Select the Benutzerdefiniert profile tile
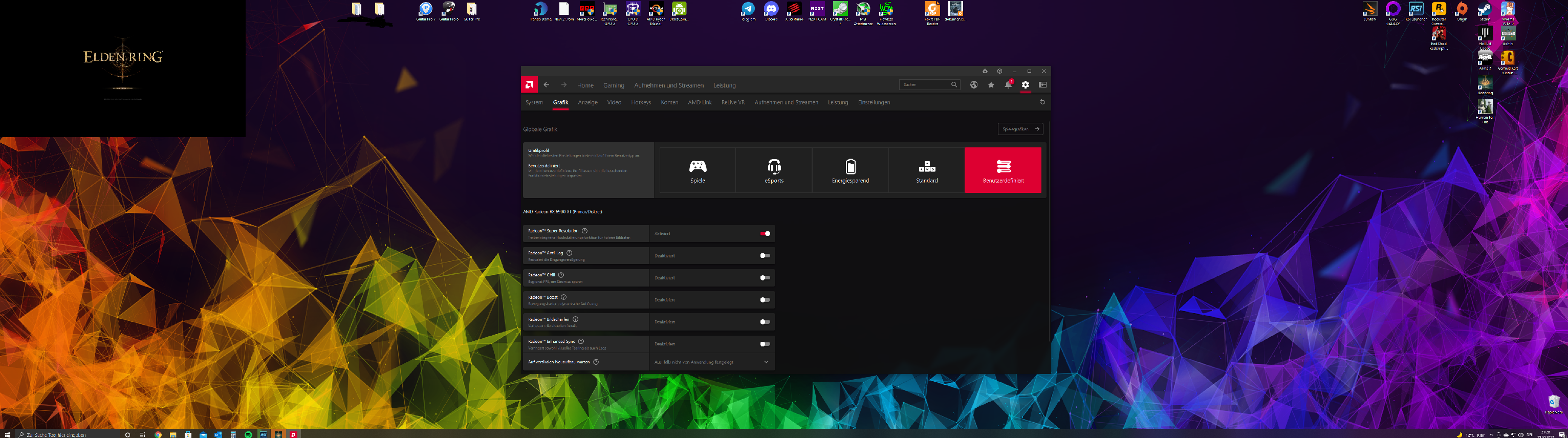 [1003, 170]
